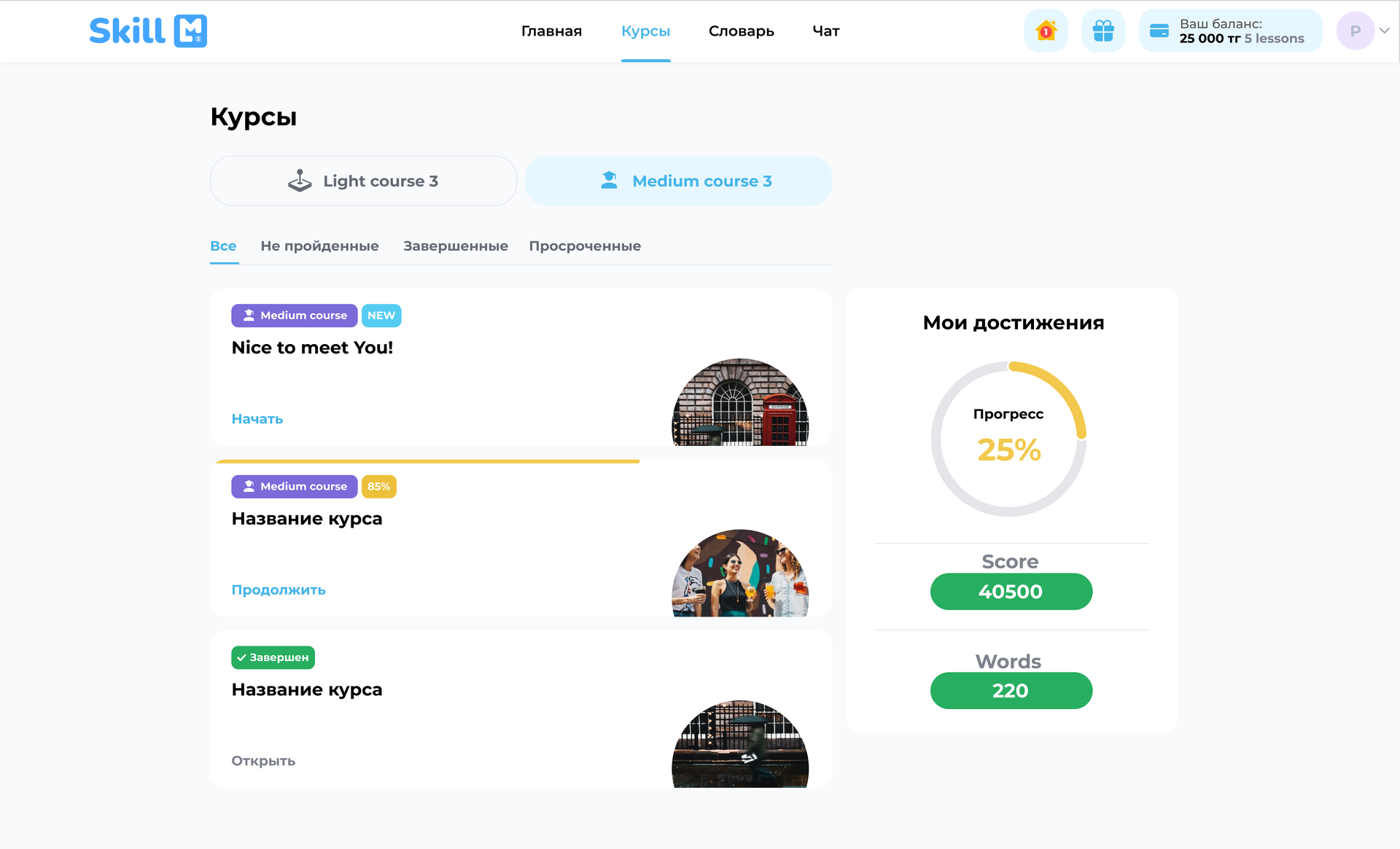Click the Words 220 pill
The image size is (1400, 849).
(x=1011, y=691)
